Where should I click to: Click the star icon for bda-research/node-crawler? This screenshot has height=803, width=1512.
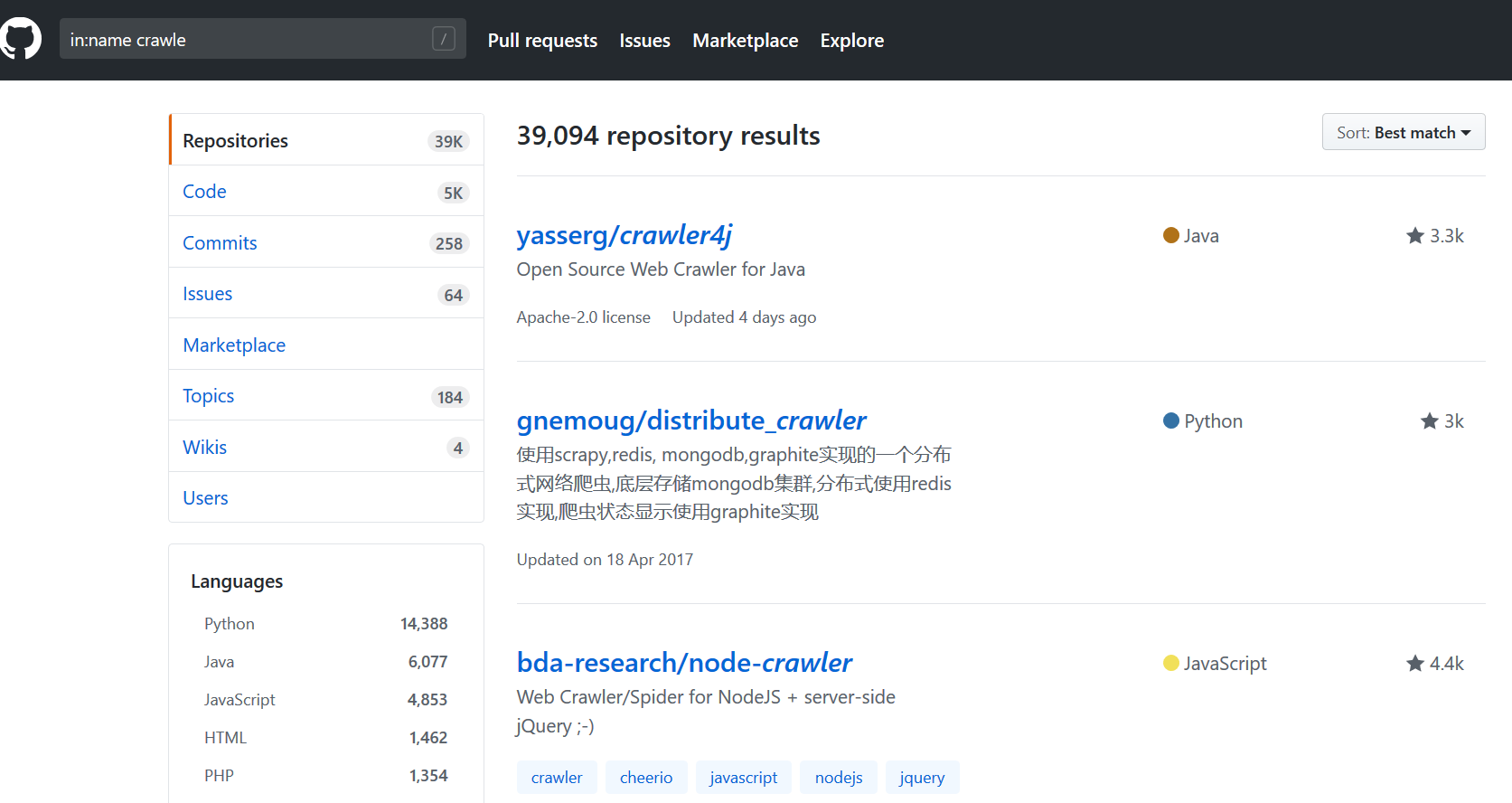point(1415,664)
